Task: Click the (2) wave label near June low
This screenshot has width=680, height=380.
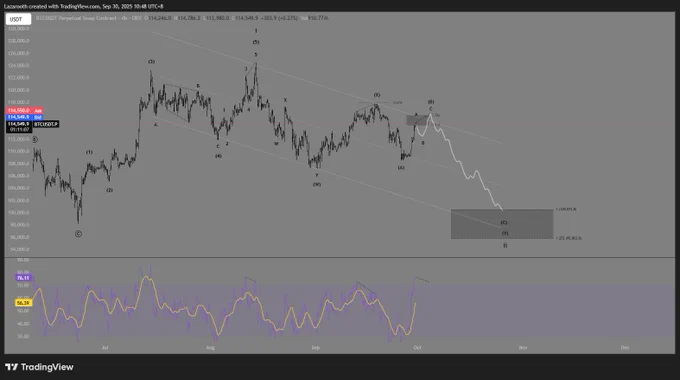Action: pyautogui.click(x=110, y=190)
